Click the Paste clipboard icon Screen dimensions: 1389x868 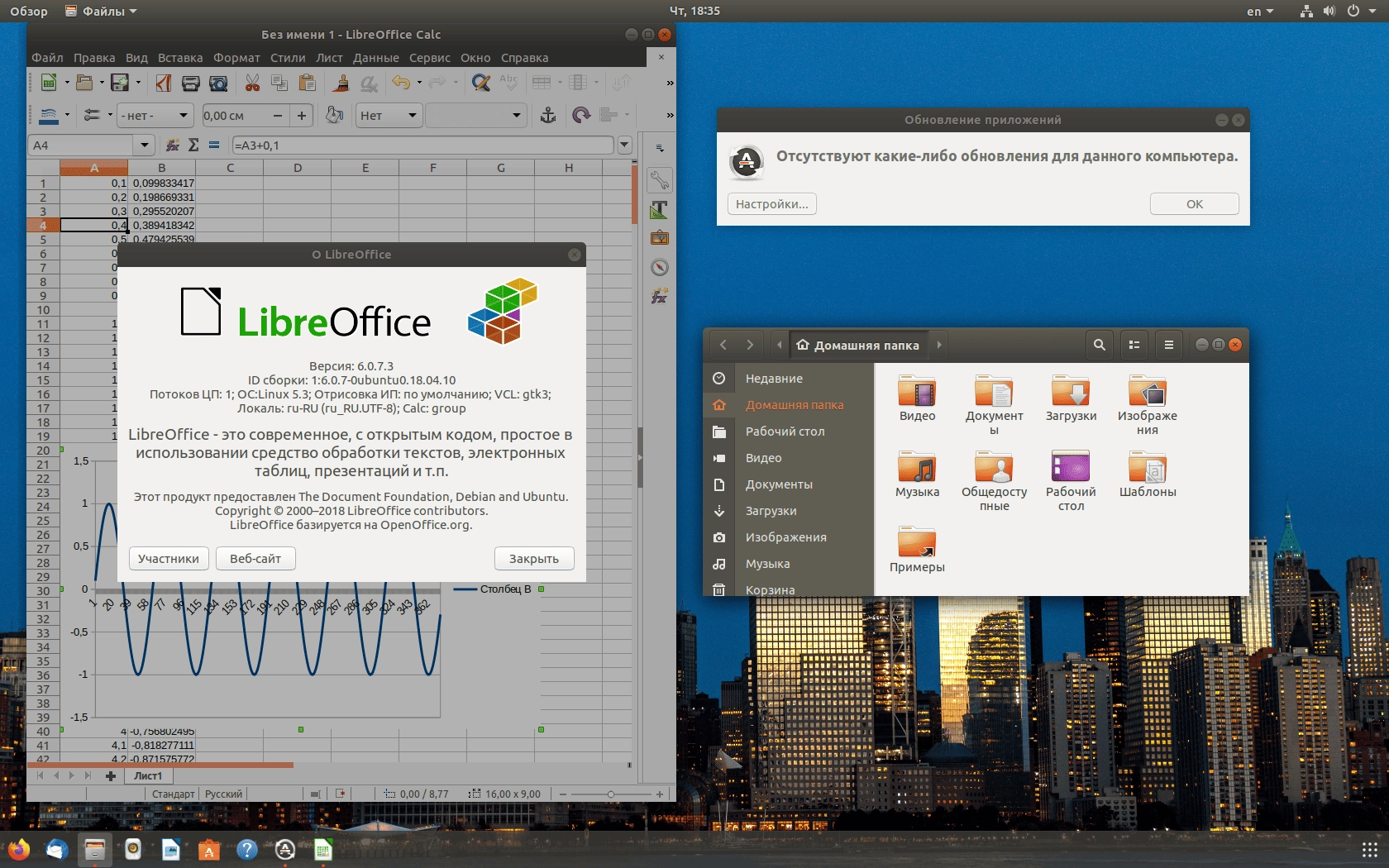tap(307, 82)
